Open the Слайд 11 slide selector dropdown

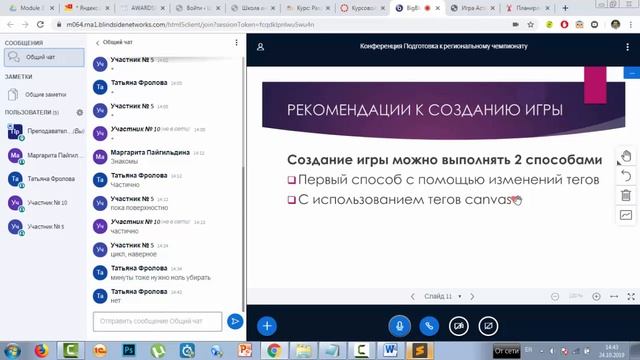[x=442, y=296]
